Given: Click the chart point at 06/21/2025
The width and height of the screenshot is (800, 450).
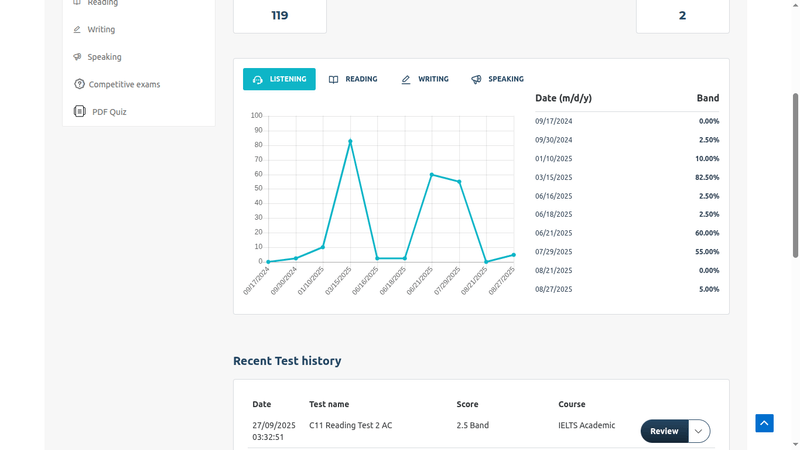Looking at the screenshot, I should pos(432,174).
